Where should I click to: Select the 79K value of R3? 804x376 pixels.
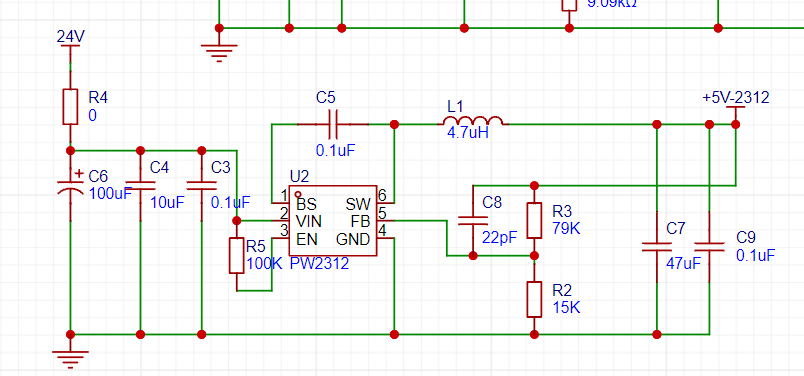pos(566,228)
